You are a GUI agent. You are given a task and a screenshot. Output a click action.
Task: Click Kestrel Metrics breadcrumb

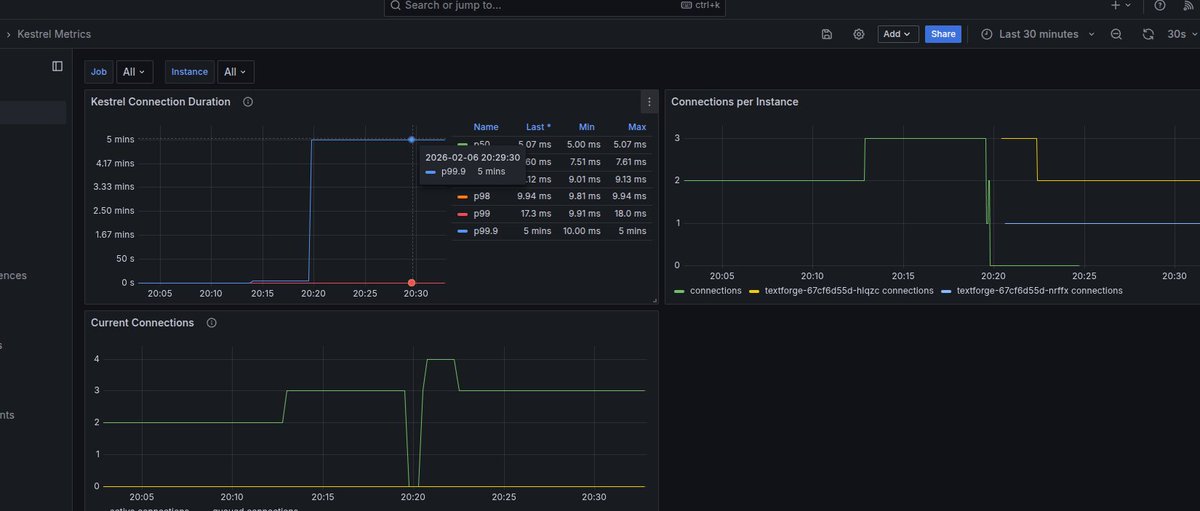[54, 34]
